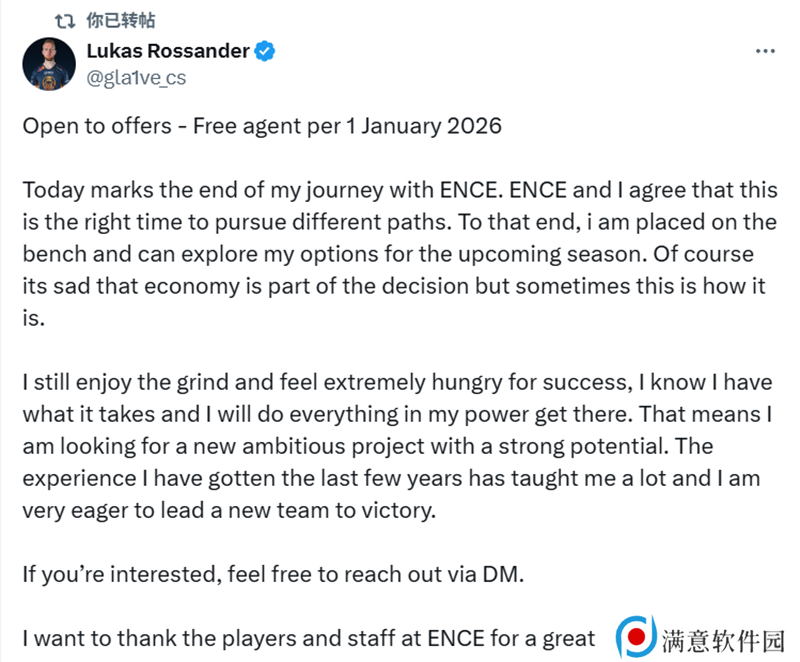800x662 pixels.
Task: Open the three-dot more options menu
Action: pos(765,51)
